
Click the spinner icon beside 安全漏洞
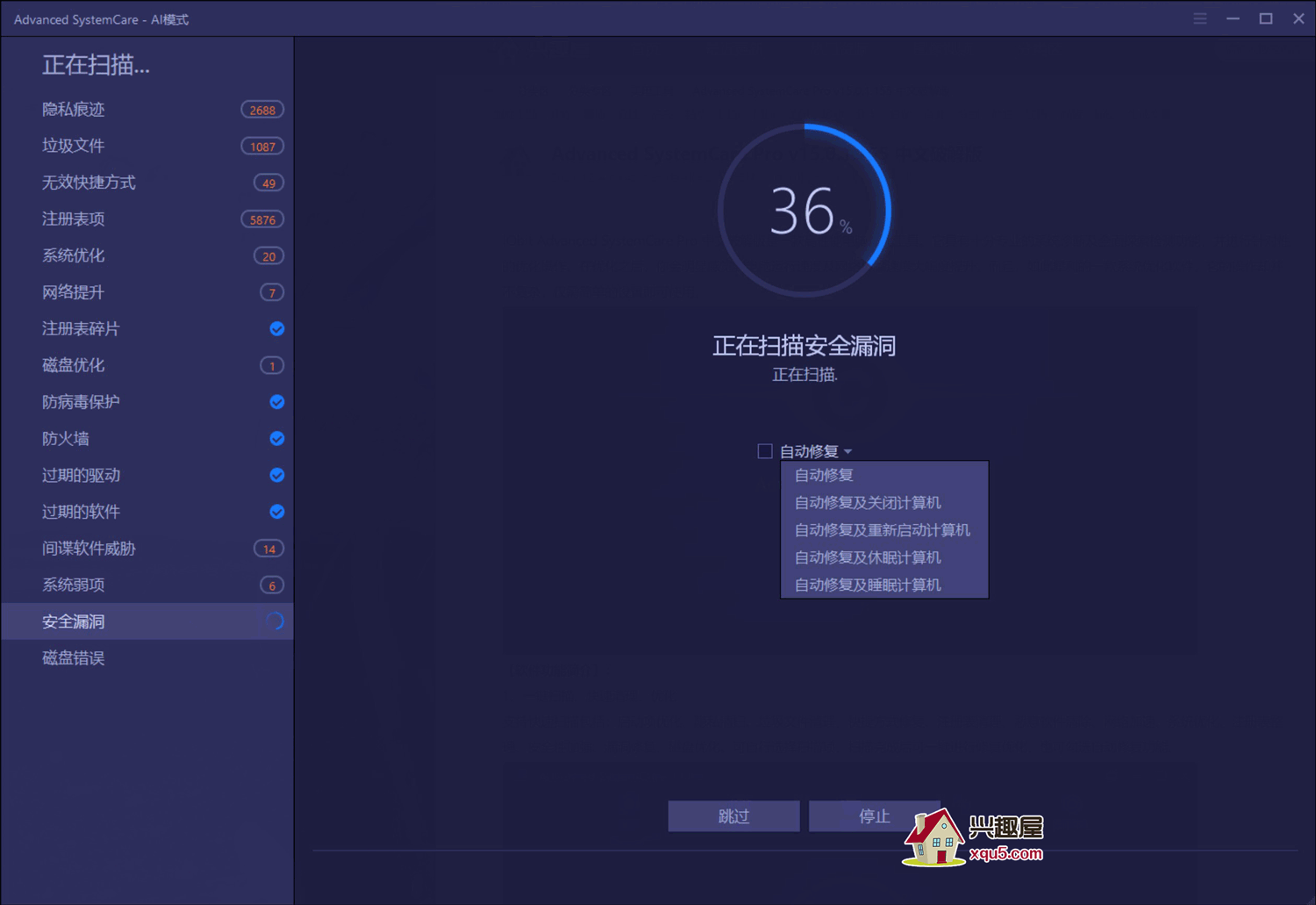pos(275,621)
